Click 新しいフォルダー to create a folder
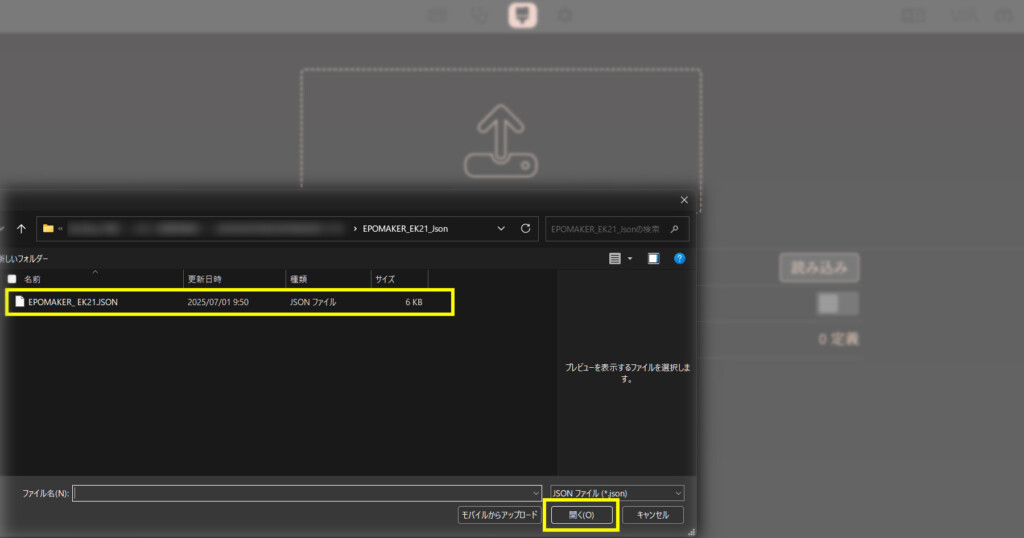This screenshot has height=538, width=1024. coord(24,259)
